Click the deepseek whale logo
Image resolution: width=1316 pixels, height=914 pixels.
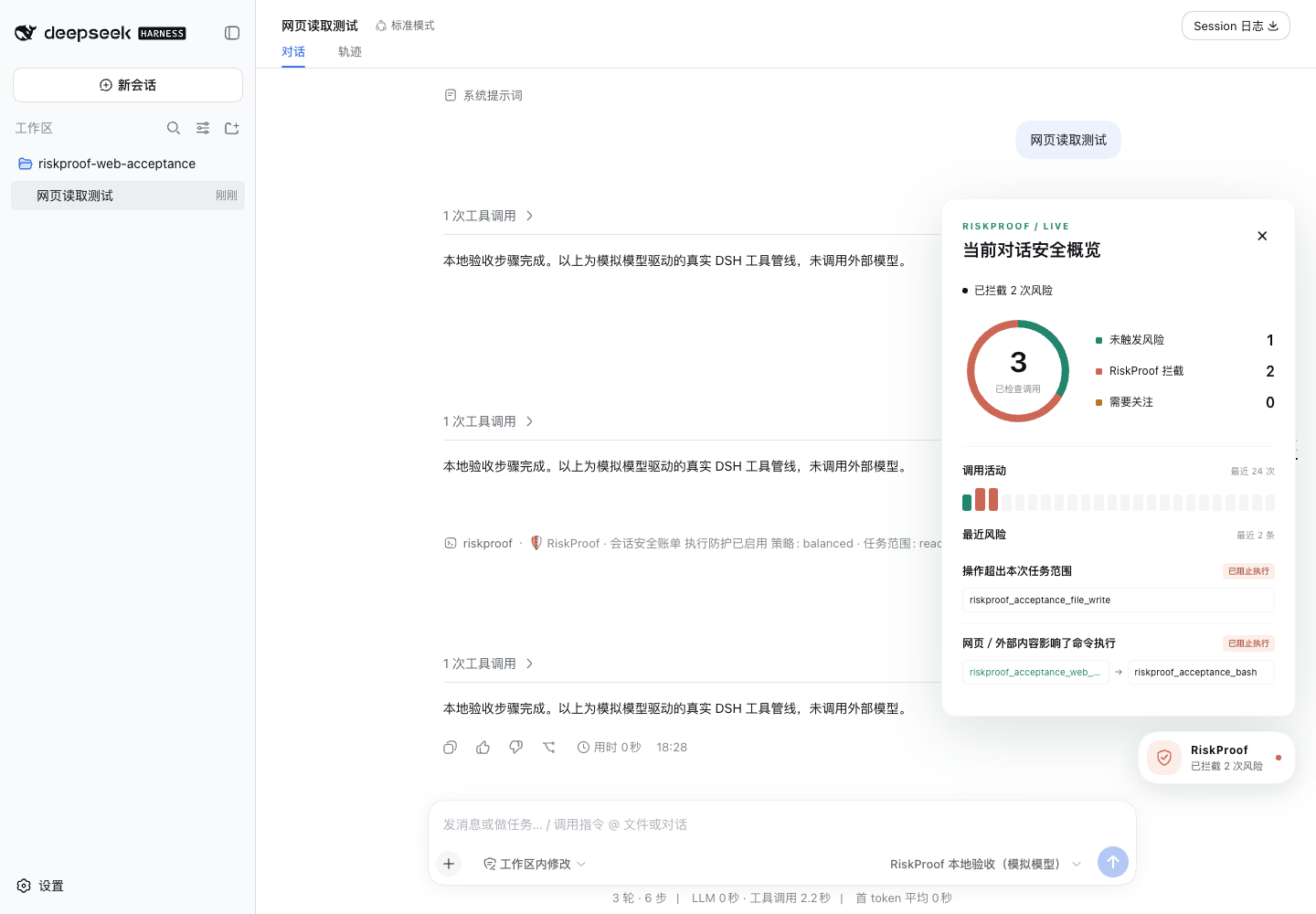[26, 33]
